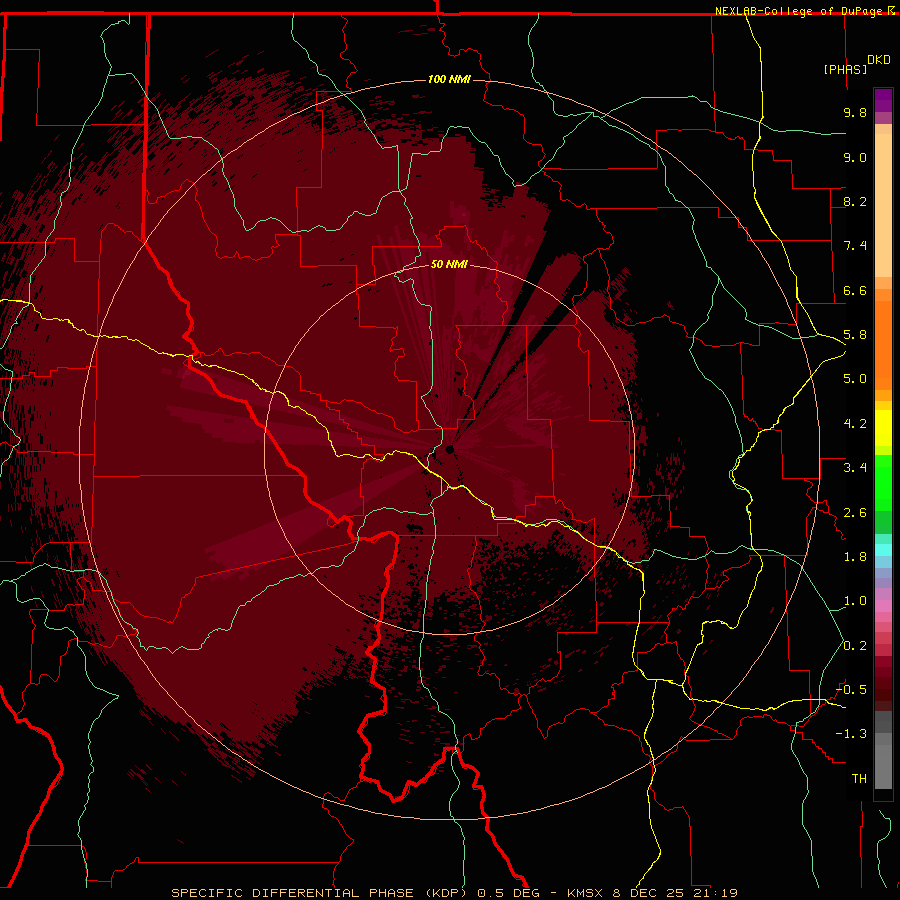Click the green segment of the color bar

pos(883,482)
